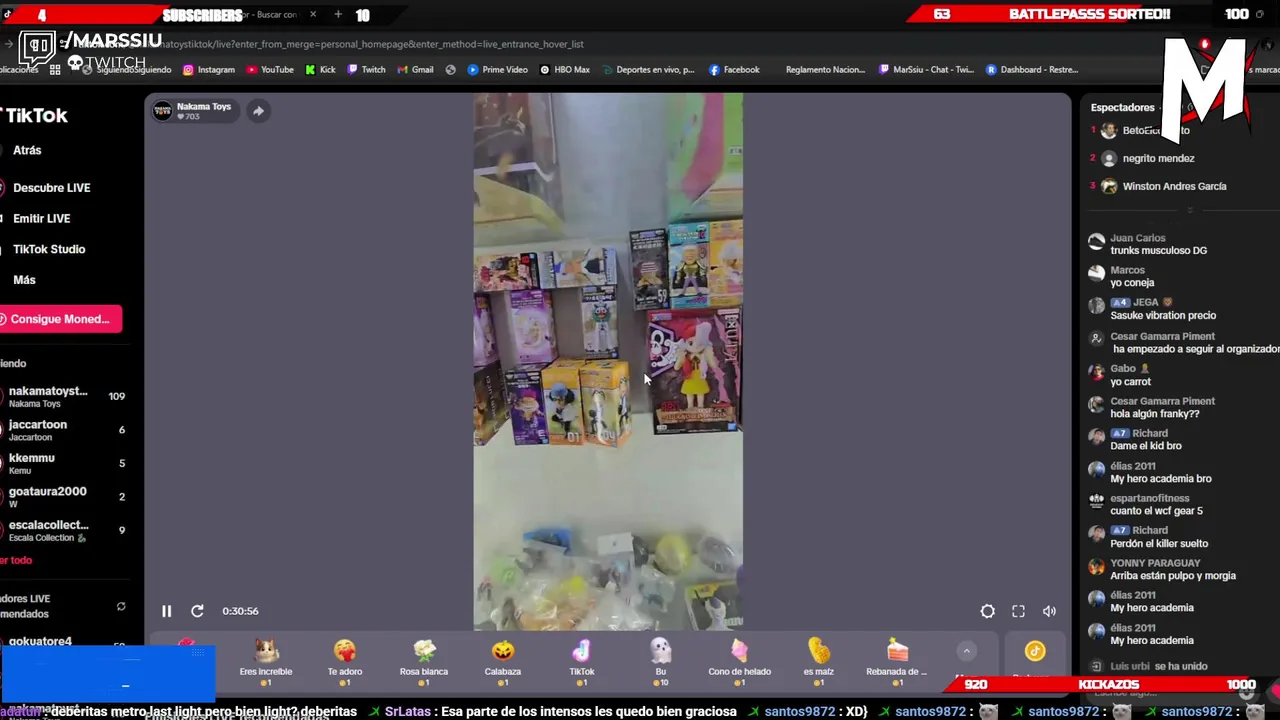
Task: Click the Ver todo link
Action: pyautogui.click(x=17, y=561)
